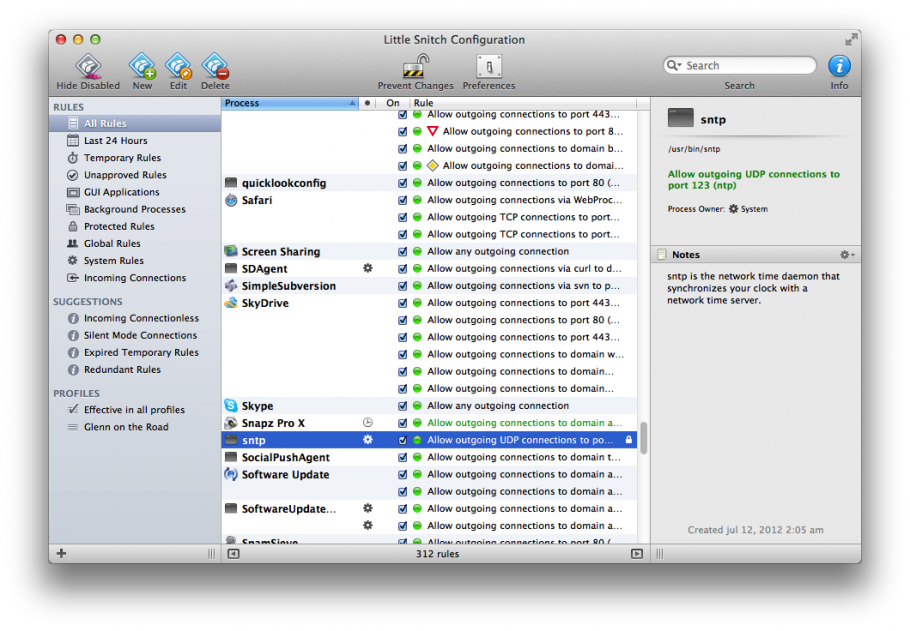
Task: Click the system gear icon on SDAgent row
Action: 367,268
